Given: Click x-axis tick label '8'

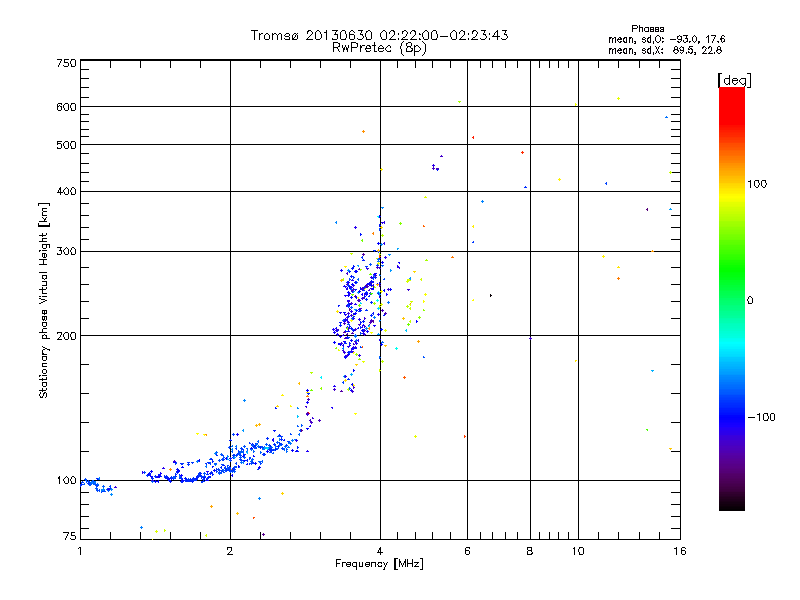Looking at the screenshot, I should (530, 551).
